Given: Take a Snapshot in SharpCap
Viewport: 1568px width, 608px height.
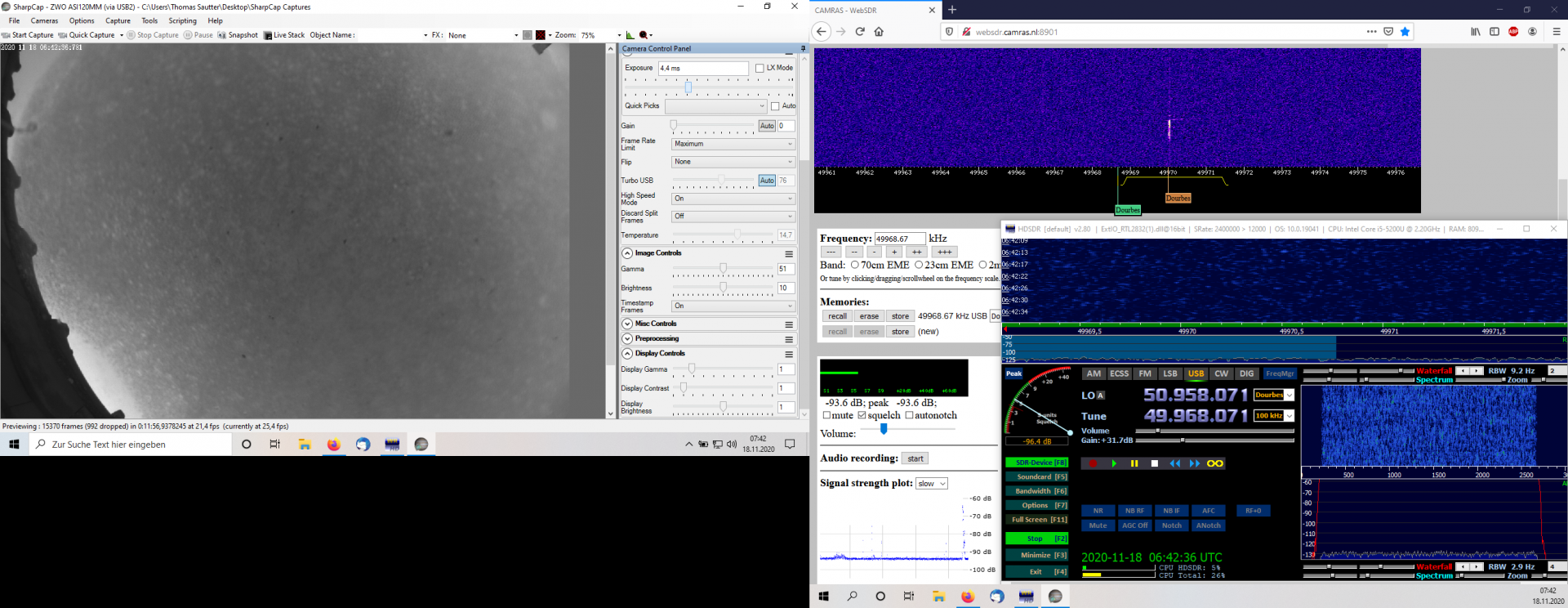Looking at the screenshot, I should [x=238, y=35].
